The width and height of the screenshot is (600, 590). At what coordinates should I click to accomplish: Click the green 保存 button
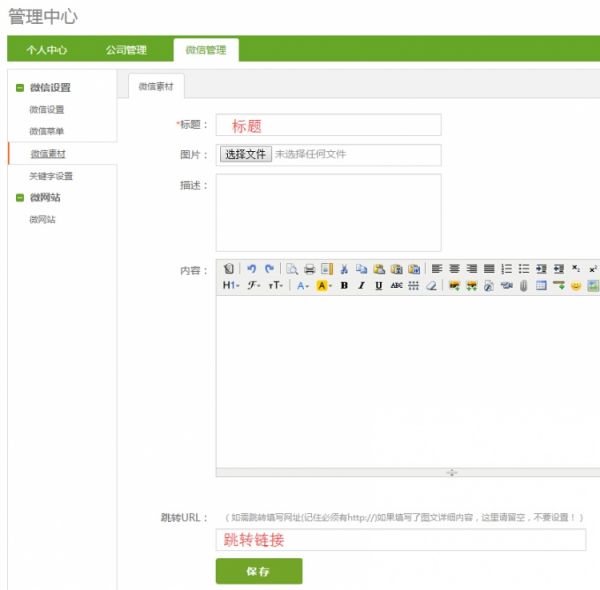pyautogui.click(x=258, y=571)
